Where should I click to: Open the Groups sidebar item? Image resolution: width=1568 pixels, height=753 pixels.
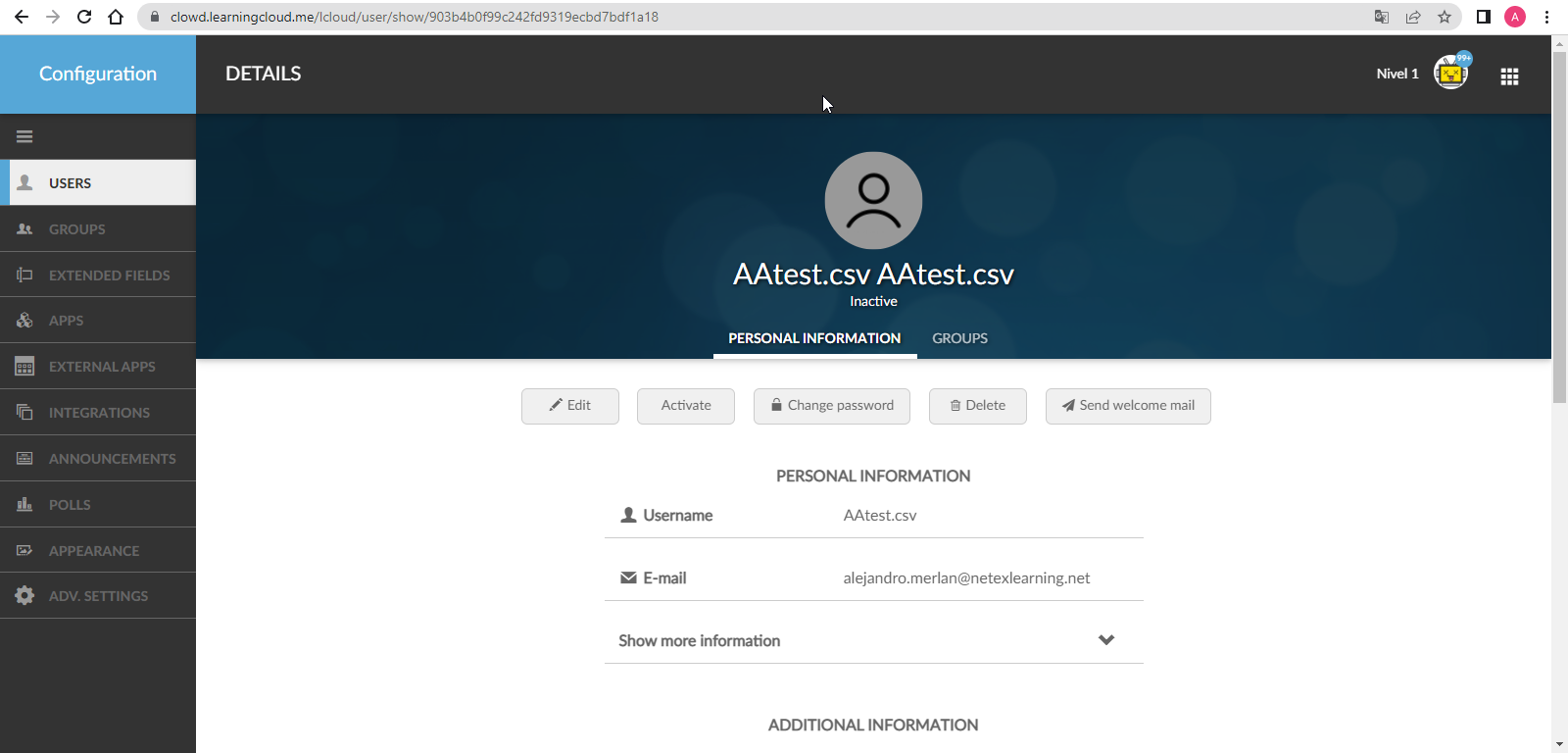pos(98,229)
